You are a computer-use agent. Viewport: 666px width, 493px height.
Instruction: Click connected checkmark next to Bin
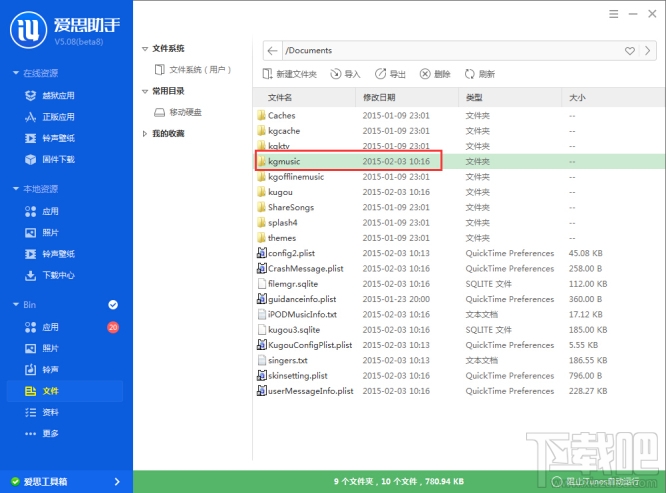113,304
